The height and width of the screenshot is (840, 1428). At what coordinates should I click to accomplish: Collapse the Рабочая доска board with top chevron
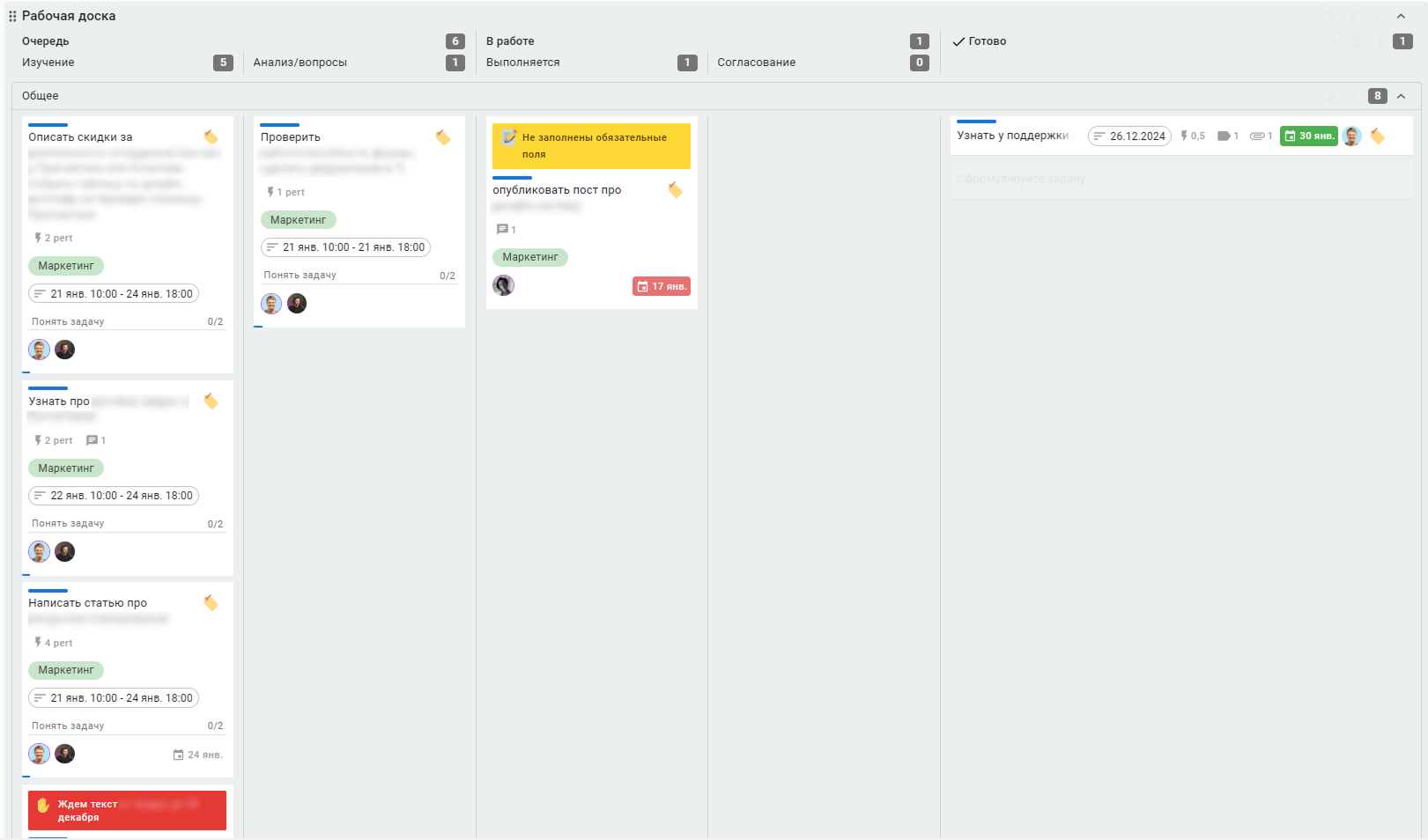click(1401, 16)
